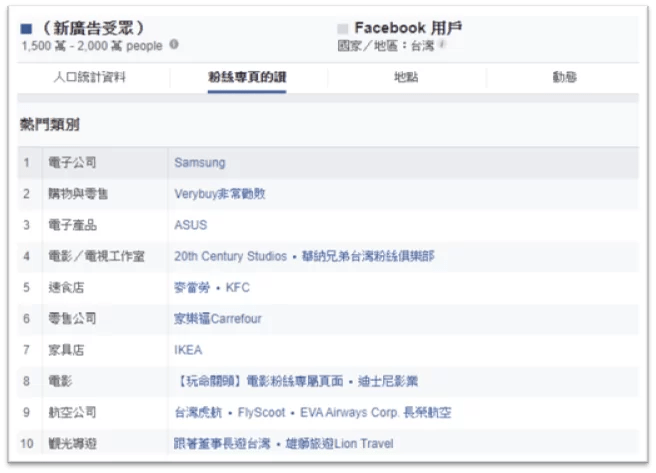The height and width of the screenshot is (473, 656).
Task: Click the 國家／地區：台灣 label
Action: pos(386,45)
